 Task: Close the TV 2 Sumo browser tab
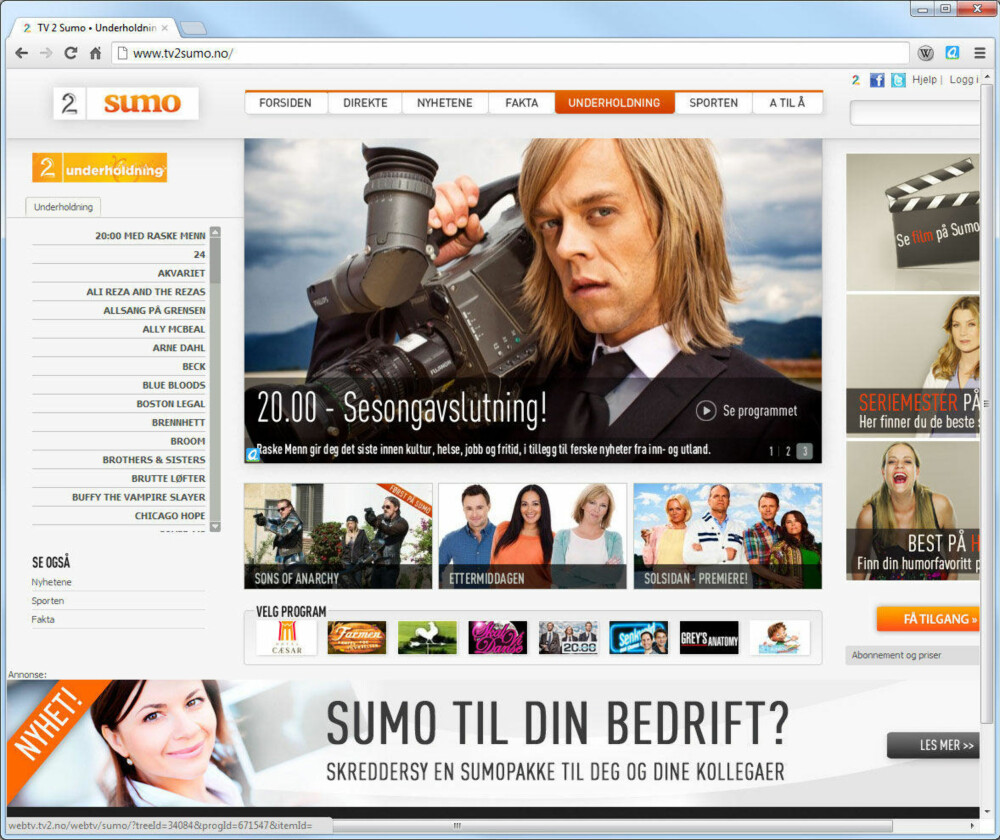[165, 28]
